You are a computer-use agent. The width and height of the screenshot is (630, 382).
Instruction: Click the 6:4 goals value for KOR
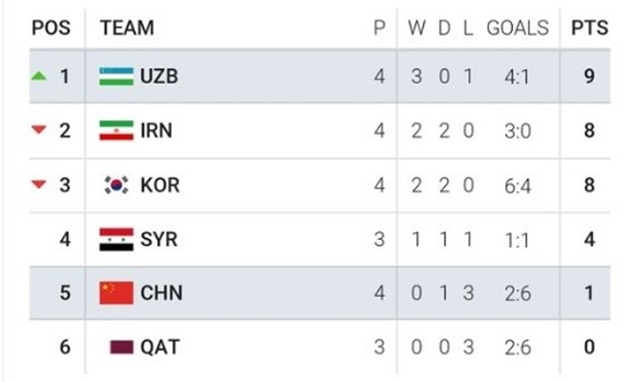518,186
